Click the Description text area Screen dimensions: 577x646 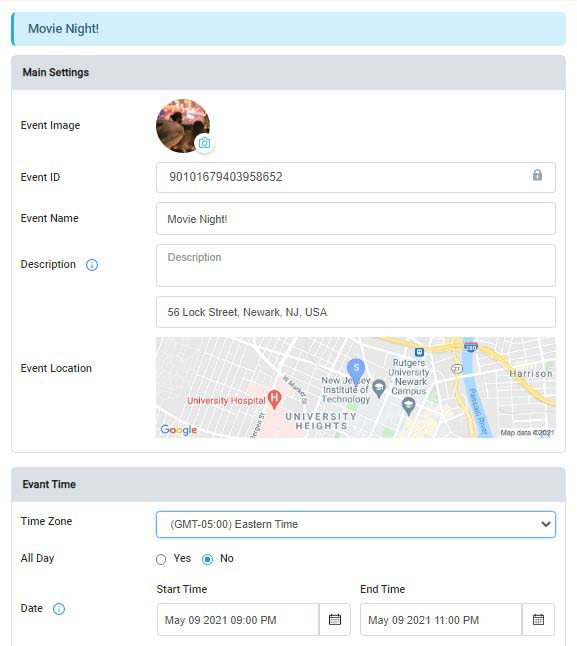coord(356,265)
